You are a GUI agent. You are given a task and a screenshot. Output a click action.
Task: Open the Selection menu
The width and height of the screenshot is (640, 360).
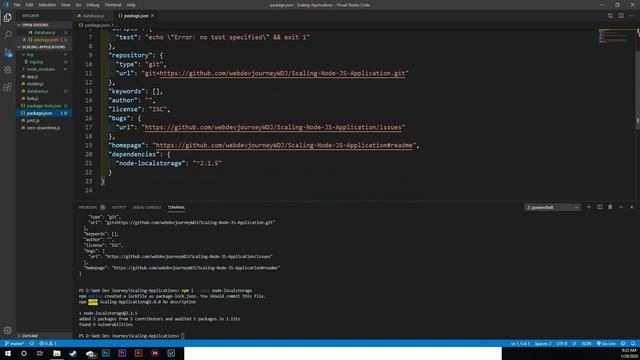point(47,5)
